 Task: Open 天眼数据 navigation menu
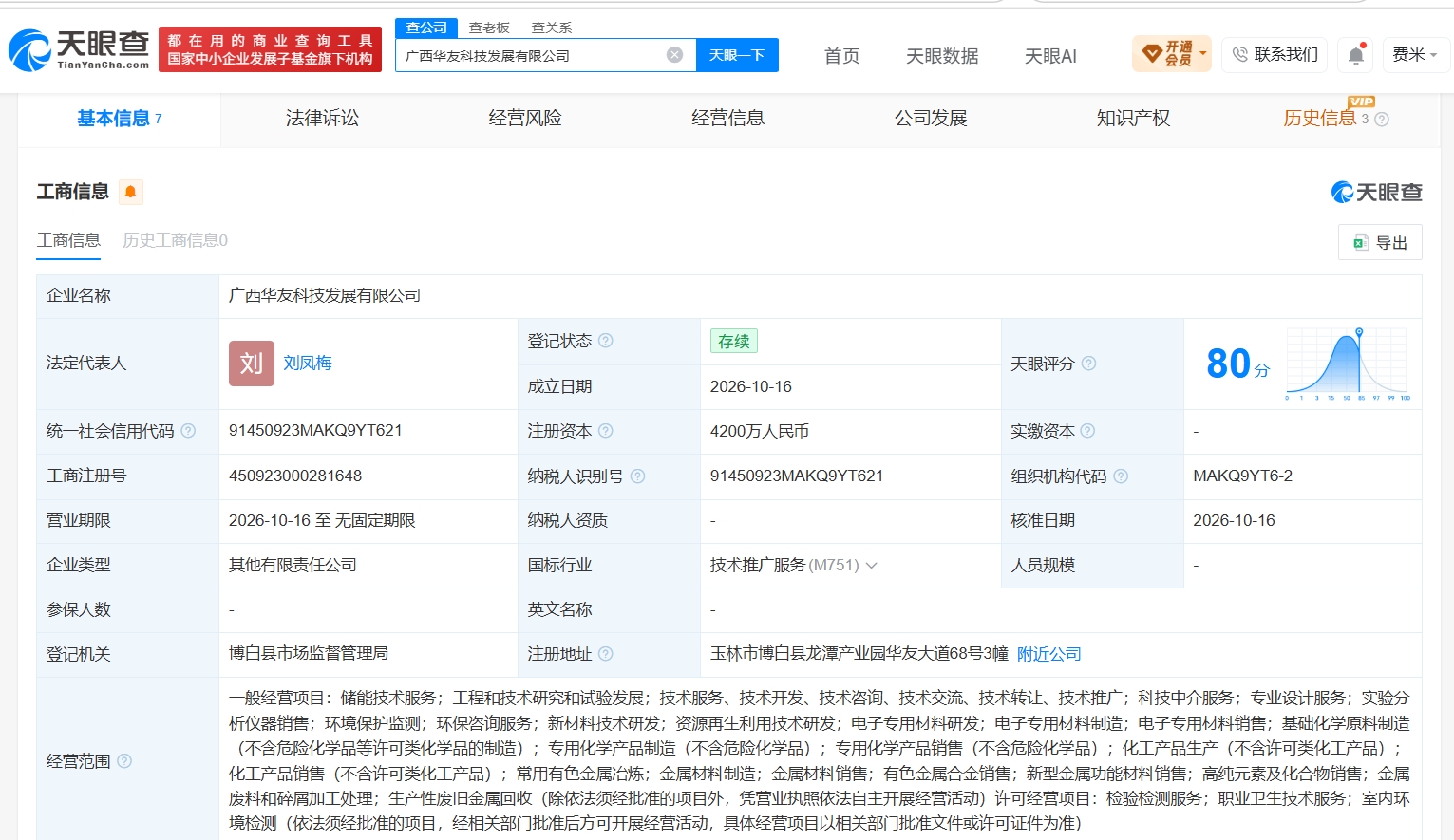click(x=942, y=56)
